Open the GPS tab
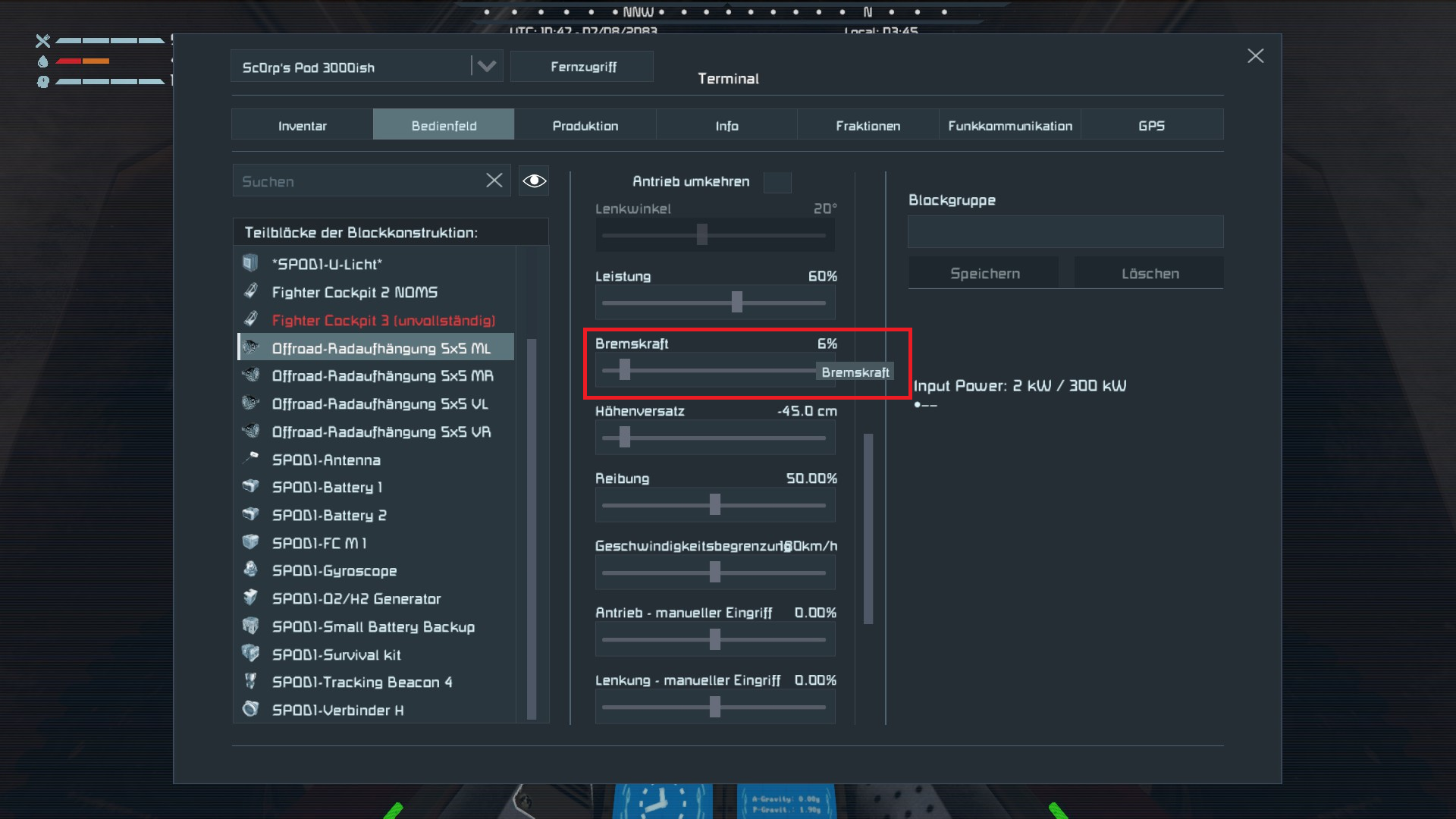The height and width of the screenshot is (819, 1456). click(1150, 125)
